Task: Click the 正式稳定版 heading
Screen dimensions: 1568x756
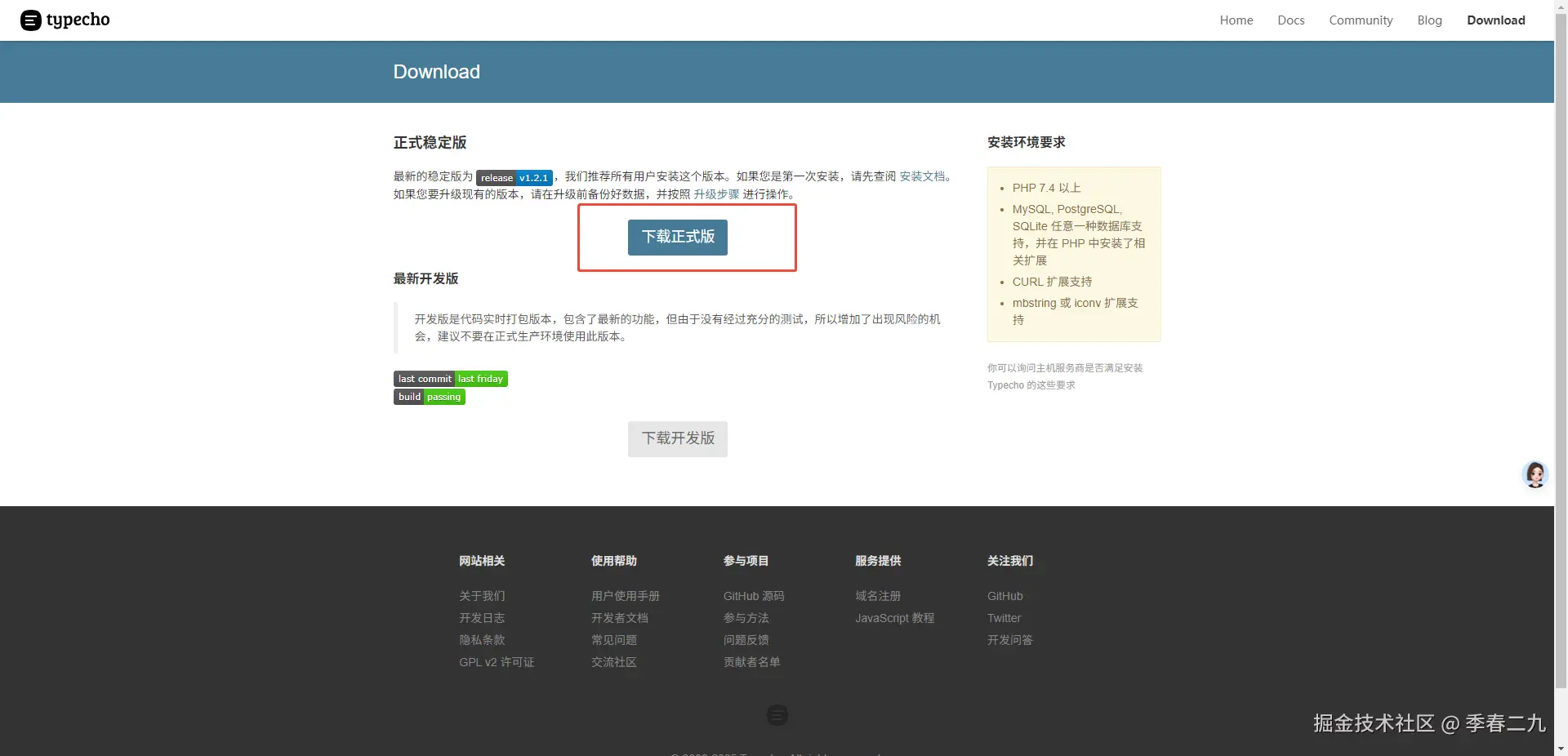Action: 430,143
